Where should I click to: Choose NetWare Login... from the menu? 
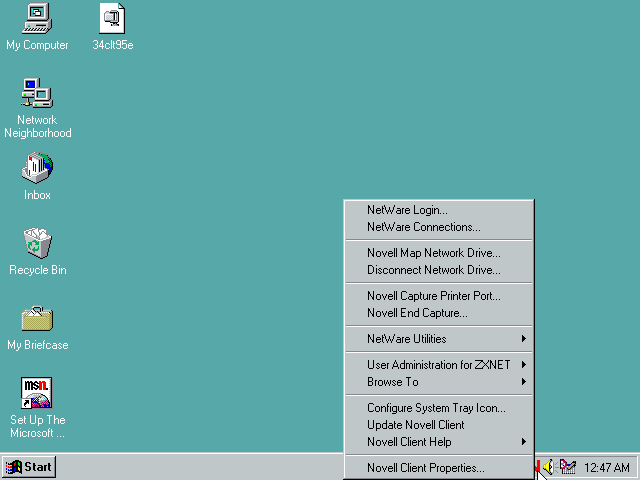[x=439, y=210]
